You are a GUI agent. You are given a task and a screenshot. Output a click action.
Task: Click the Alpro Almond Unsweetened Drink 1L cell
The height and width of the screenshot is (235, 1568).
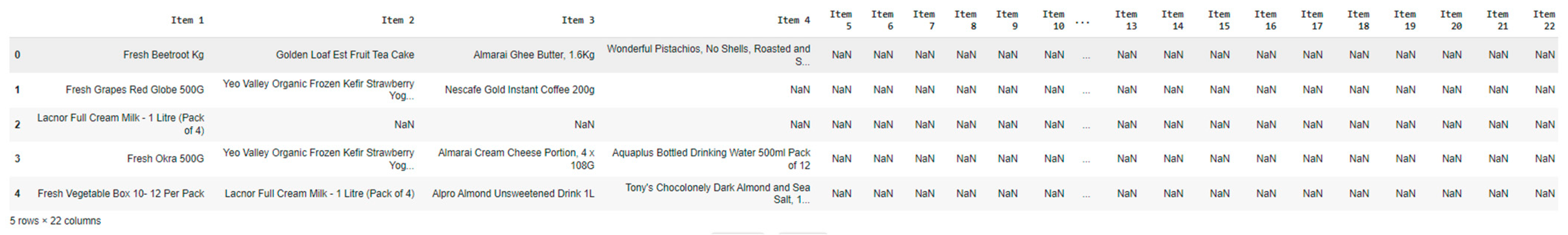pos(512,194)
